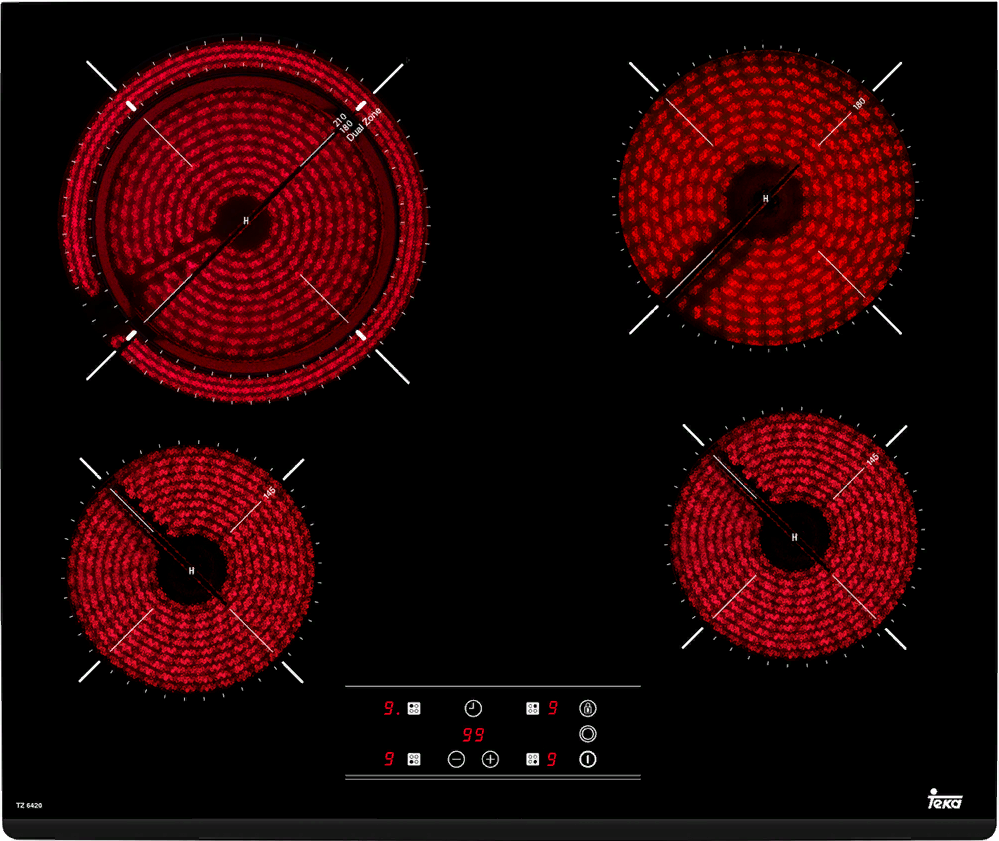Screen dimensions: 999x841
Task: Click the Dual Zone label on top-left burner
Action: [x=360, y=127]
